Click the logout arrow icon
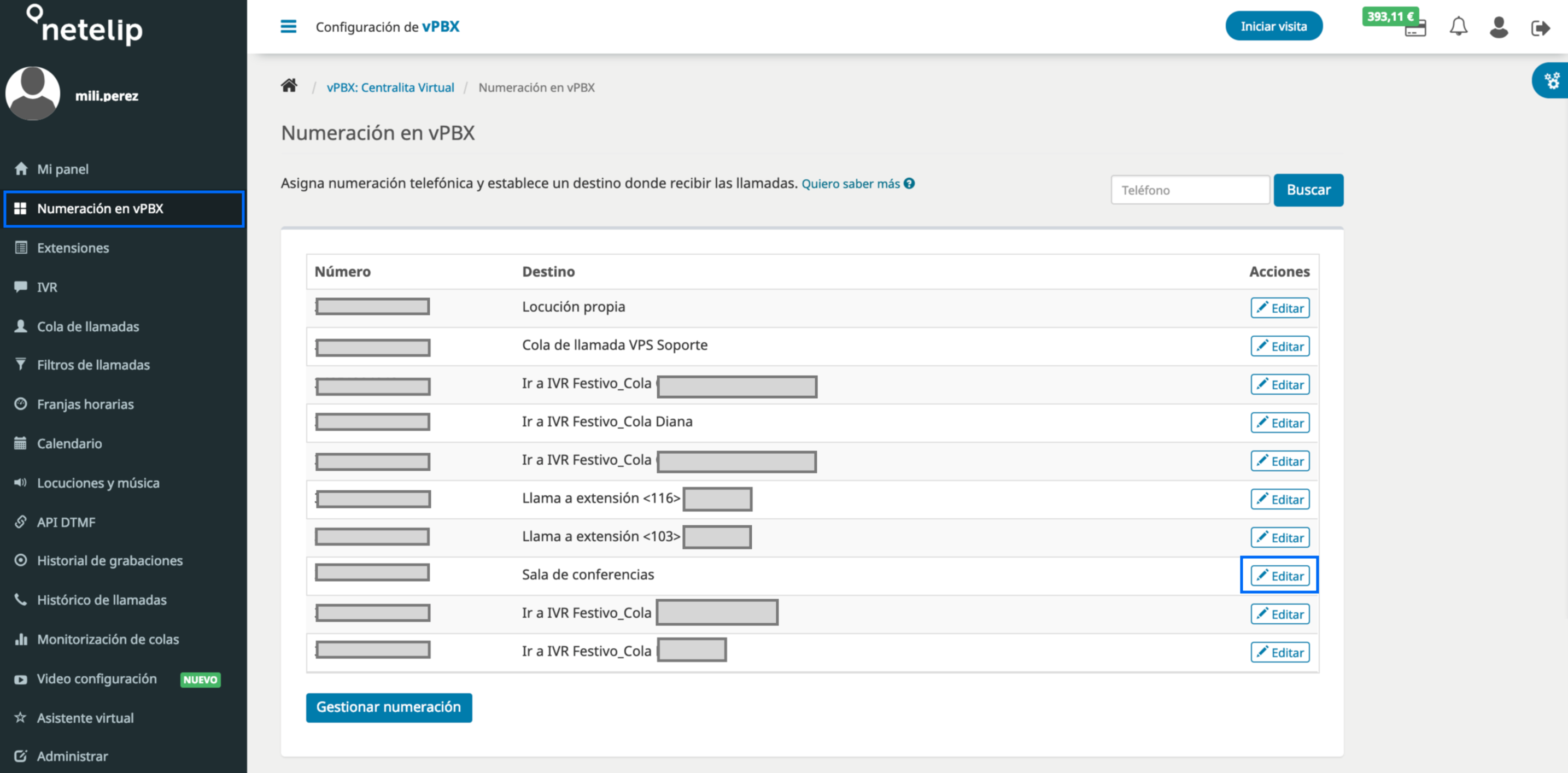The width and height of the screenshot is (1568, 773). pyautogui.click(x=1541, y=27)
